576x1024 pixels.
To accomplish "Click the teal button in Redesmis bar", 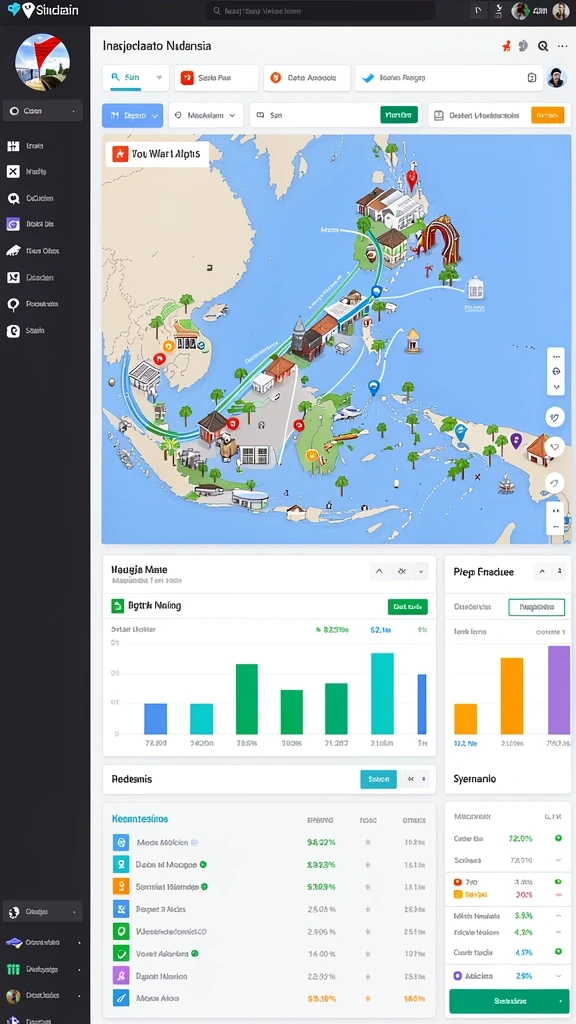I will (x=378, y=779).
